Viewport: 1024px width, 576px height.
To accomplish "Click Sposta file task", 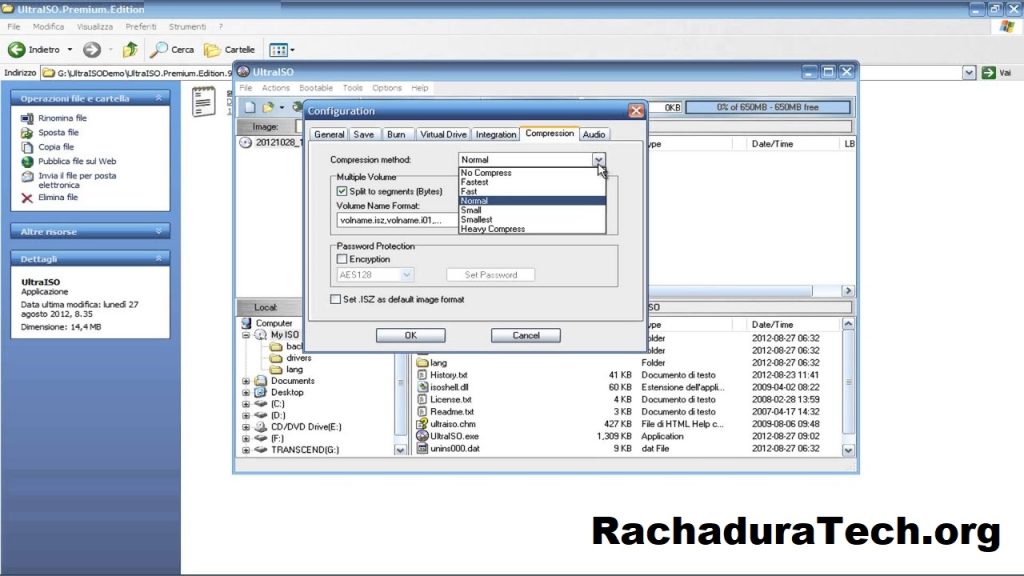I will point(58,133).
